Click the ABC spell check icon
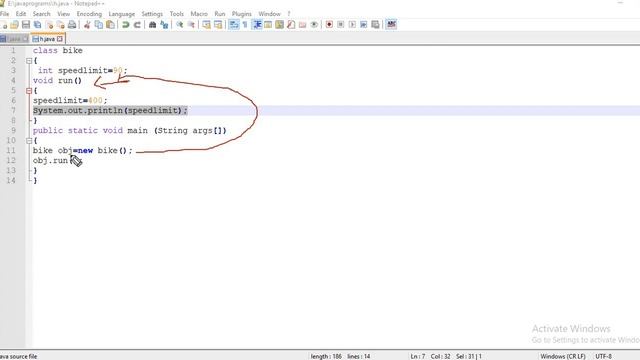The image size is (640, 360). [391, 24]
